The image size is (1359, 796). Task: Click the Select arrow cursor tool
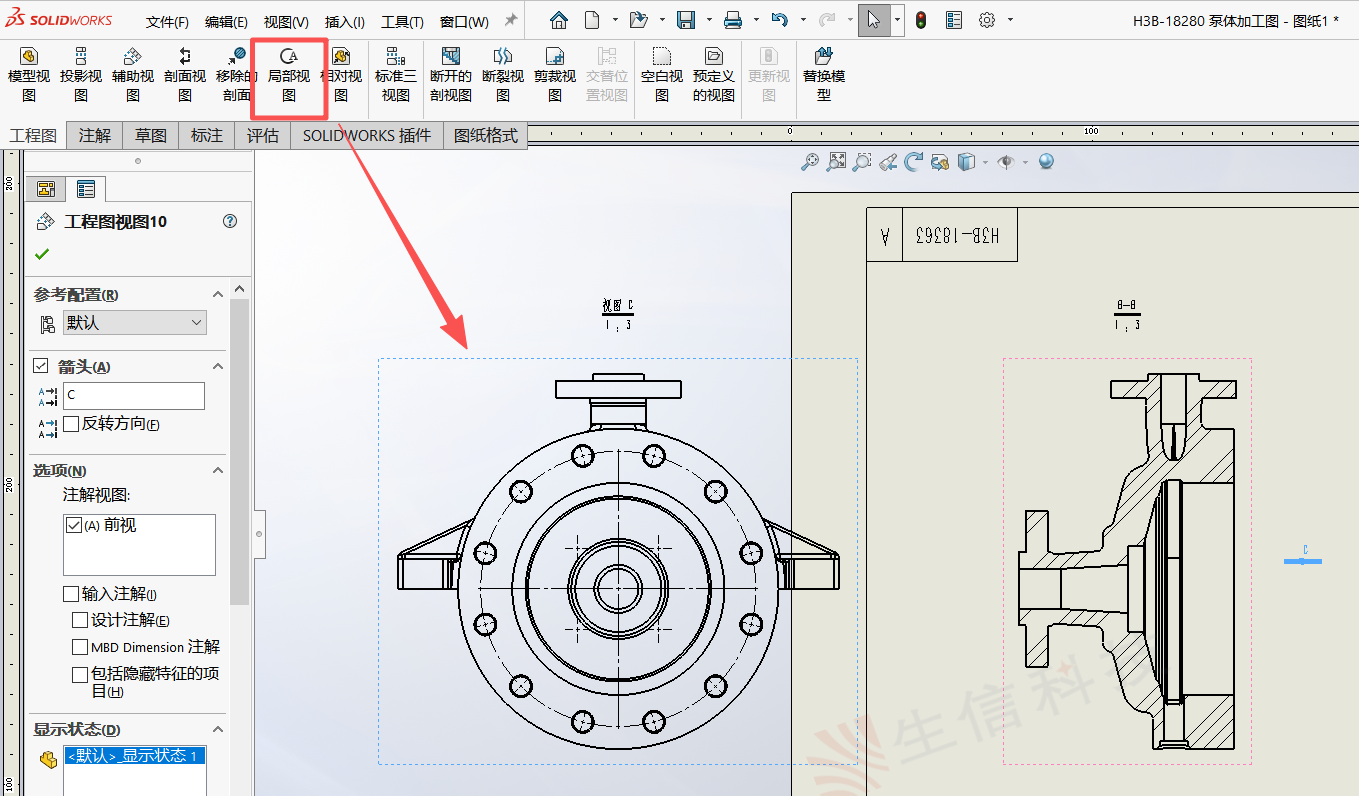tap(873, 20)
